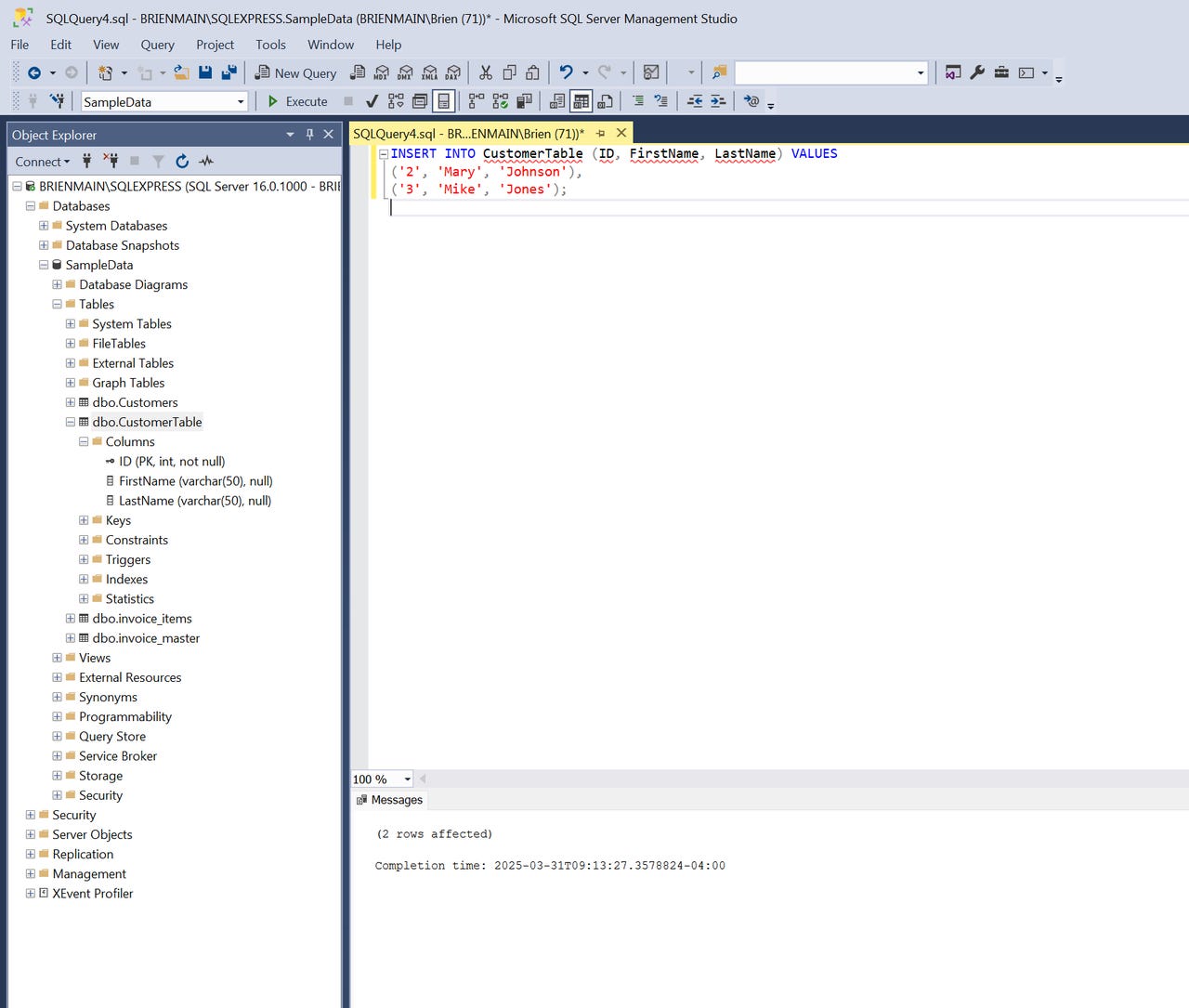Screen dimensions: 1189x1008
Task: Toggle Results to Grid mode
Action: [581, 101]
